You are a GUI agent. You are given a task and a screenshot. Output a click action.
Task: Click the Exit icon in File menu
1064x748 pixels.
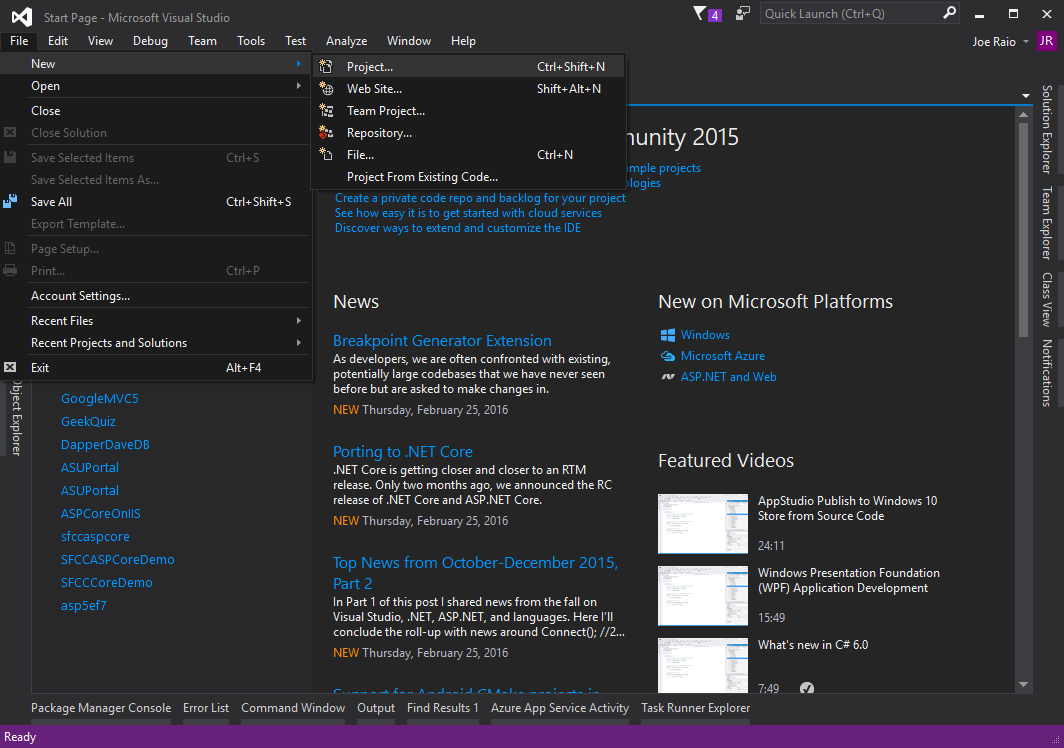coord(10,367)
